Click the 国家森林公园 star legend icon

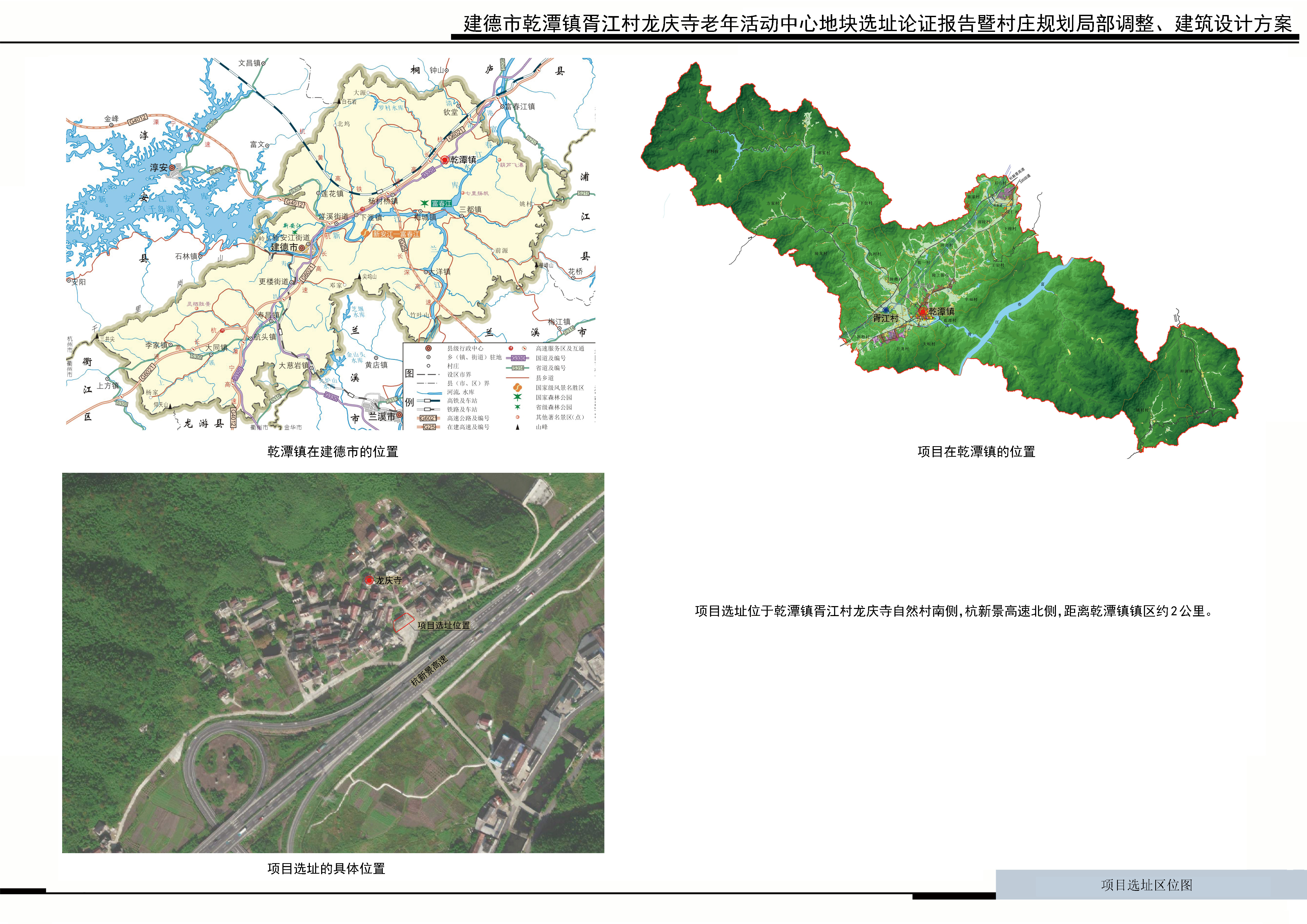coord(517,397)
